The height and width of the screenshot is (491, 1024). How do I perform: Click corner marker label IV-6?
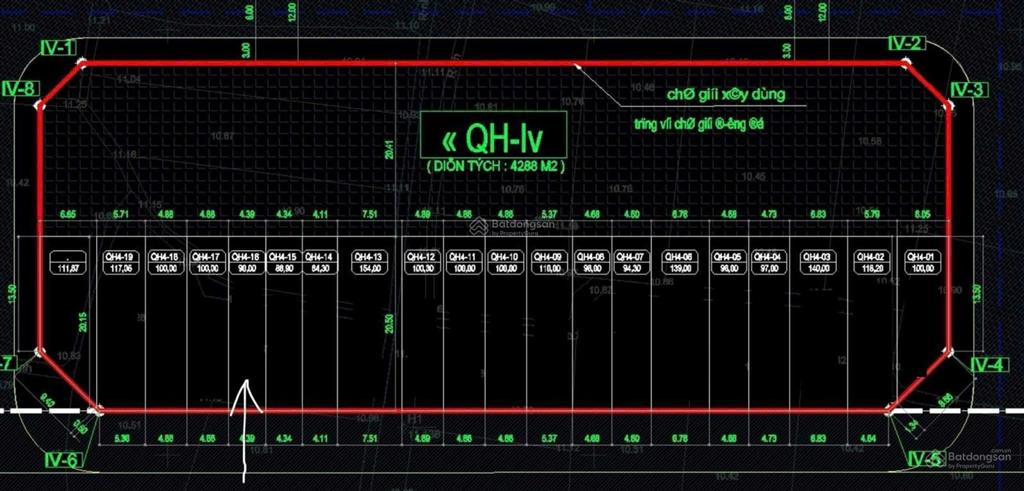[59, 461]
